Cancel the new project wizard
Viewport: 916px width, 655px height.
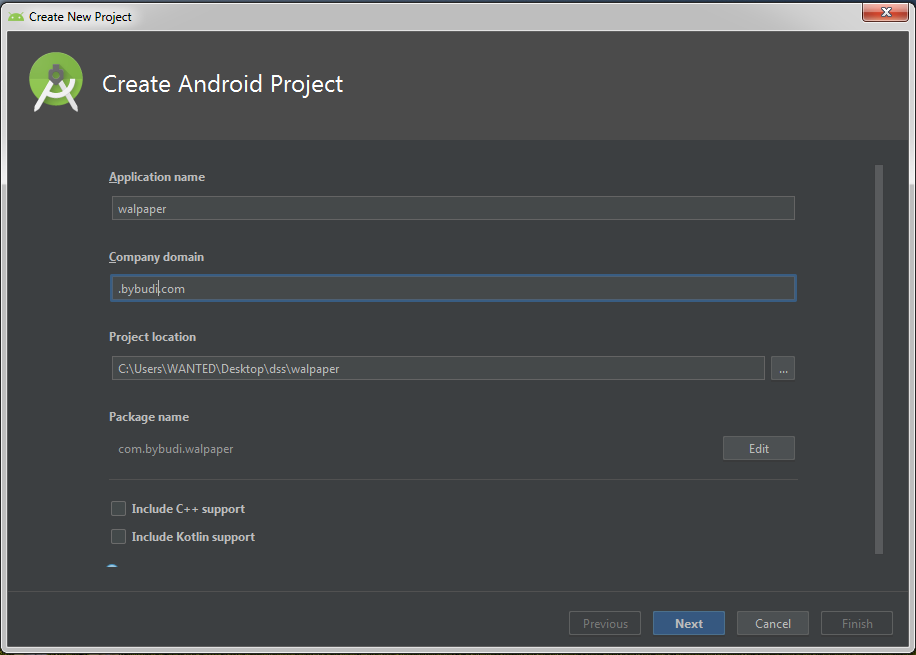tap(773, 623)
